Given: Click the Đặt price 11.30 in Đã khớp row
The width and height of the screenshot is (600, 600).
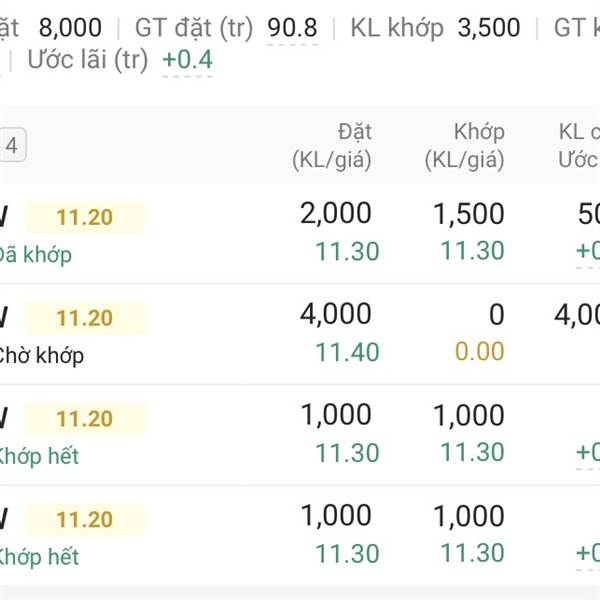Looking at the screenshot, I should click(347, 251).
